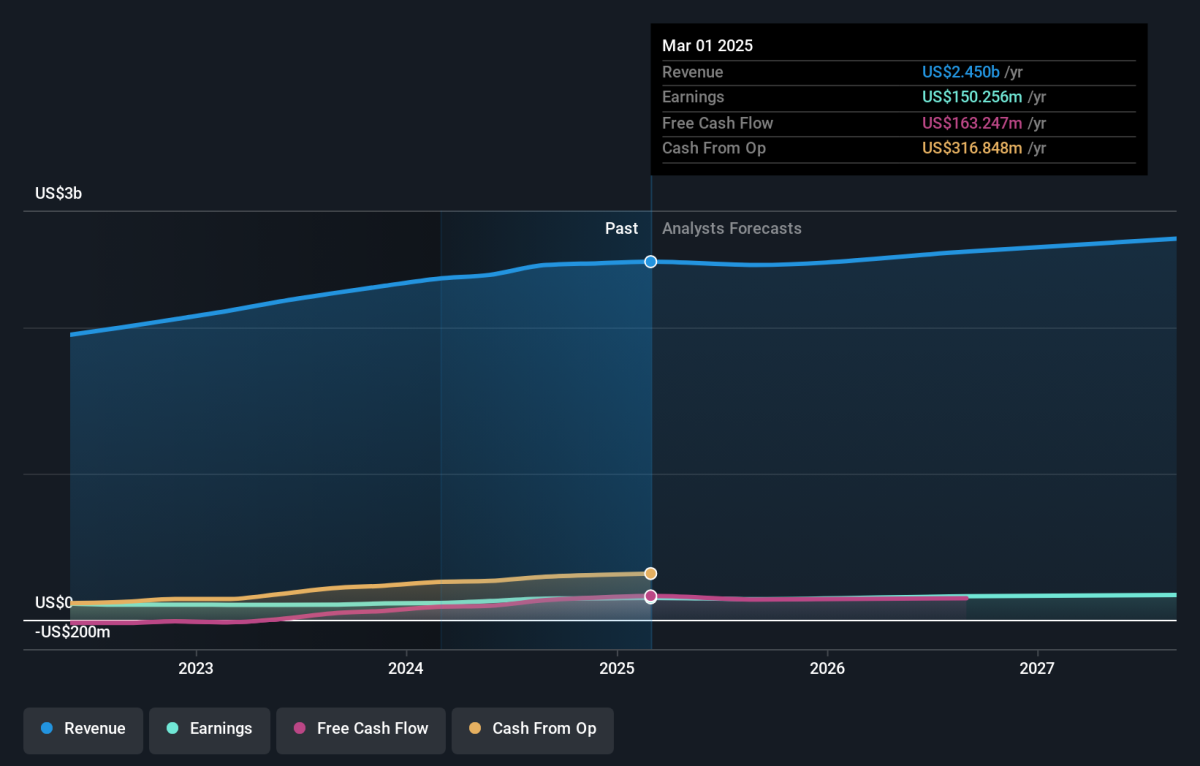
Task: Select the blue Revenue data point marker
Action: pos(651,262)
